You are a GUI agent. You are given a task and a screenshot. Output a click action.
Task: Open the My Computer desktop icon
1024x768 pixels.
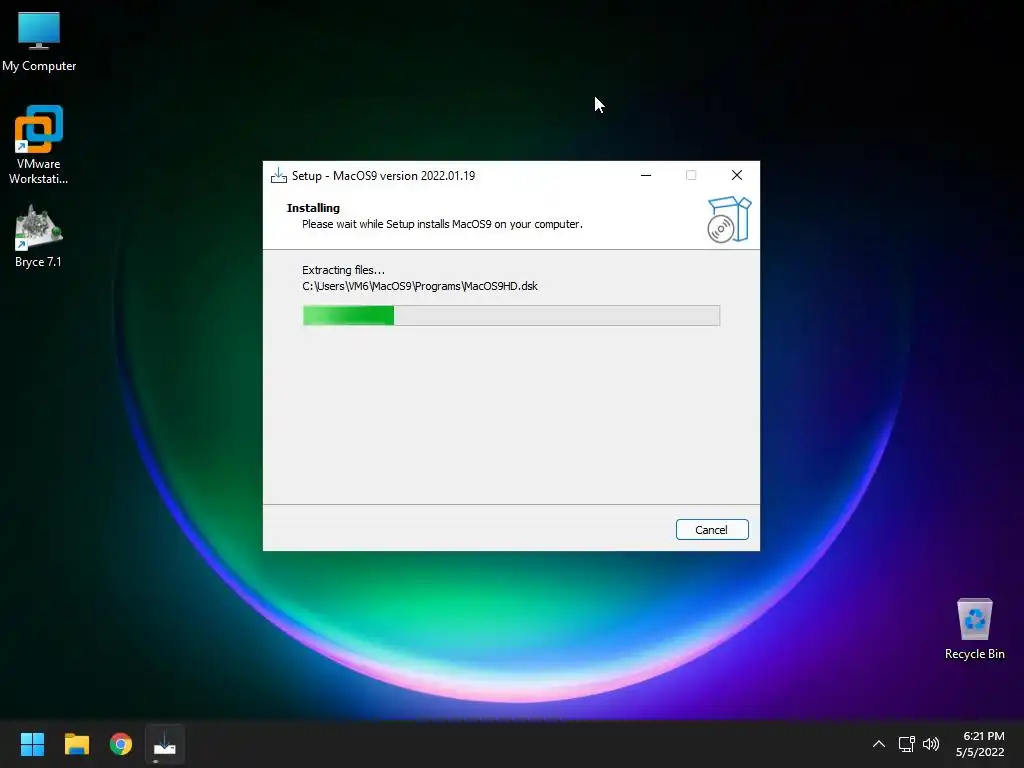click(x=39, y=40)
